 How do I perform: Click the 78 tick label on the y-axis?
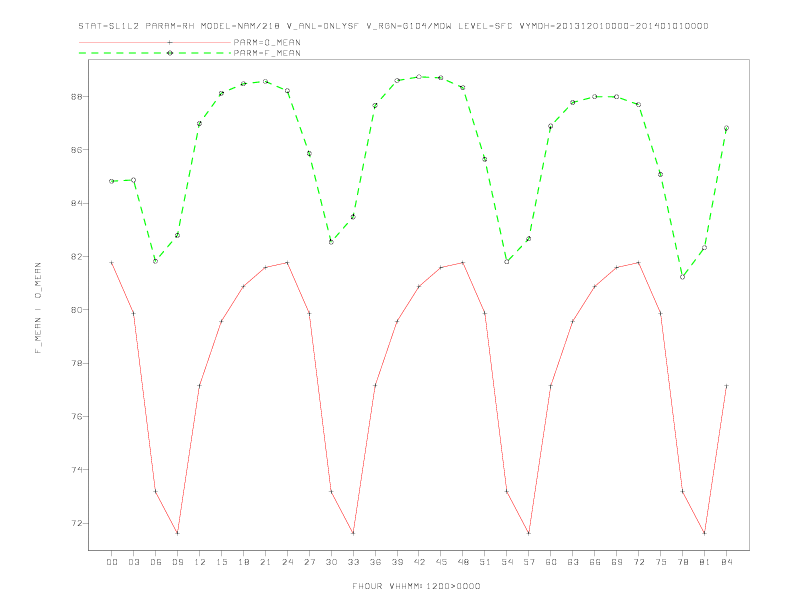click(76, 364)
